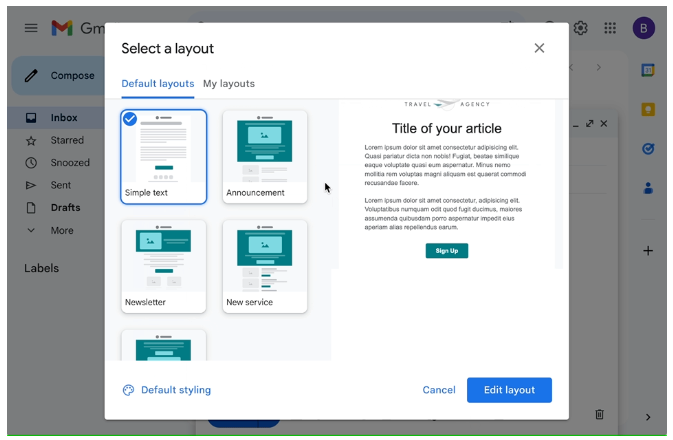This screenshot has width=673, height=440.
Task: Cancel the layout selection
Action: pyautogui.click(x=439, y=390)
